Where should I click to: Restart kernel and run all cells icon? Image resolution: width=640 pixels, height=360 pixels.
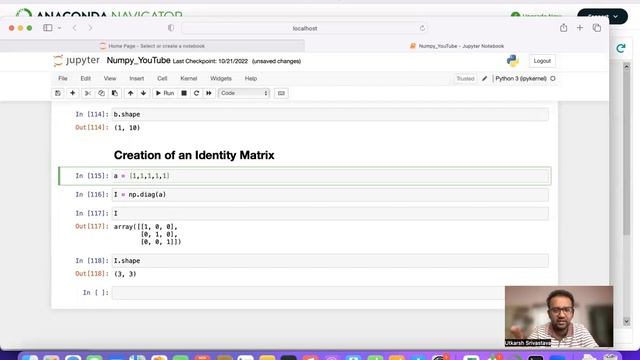click(209, 93)
